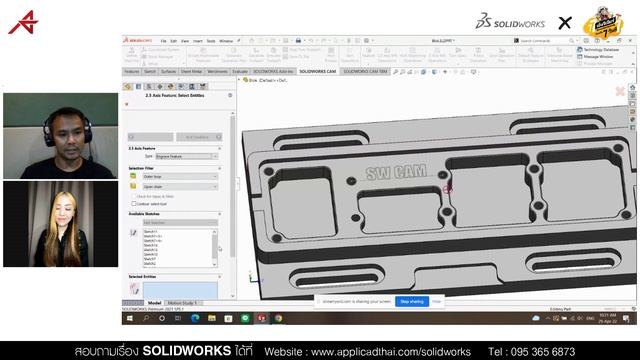Click the help icon in PropertyManager header

(x=230, y=95)
